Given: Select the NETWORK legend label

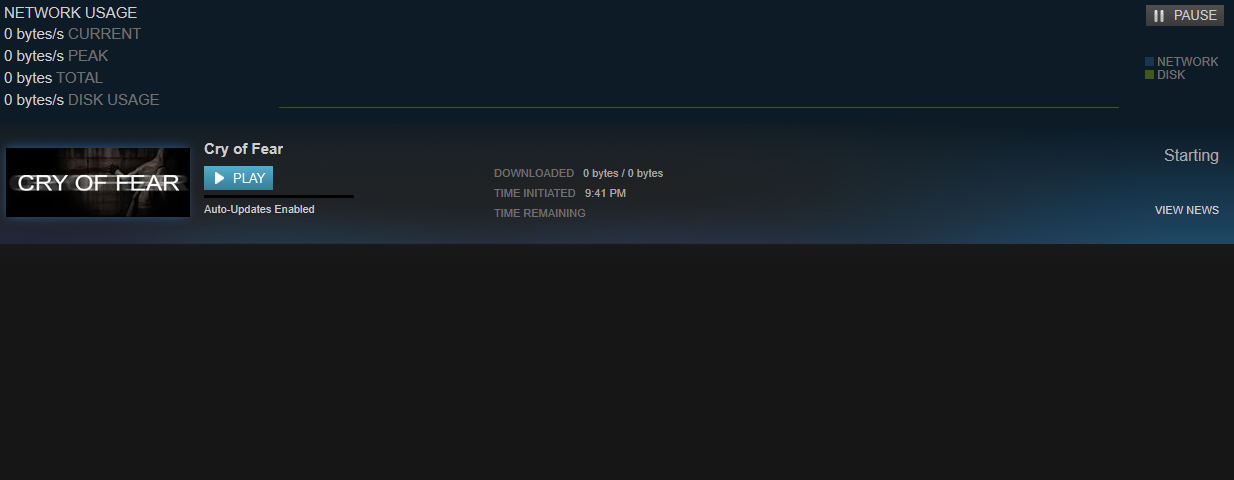Looking at the screenshot, I should pyautogui.click(x=1188, y=62).
